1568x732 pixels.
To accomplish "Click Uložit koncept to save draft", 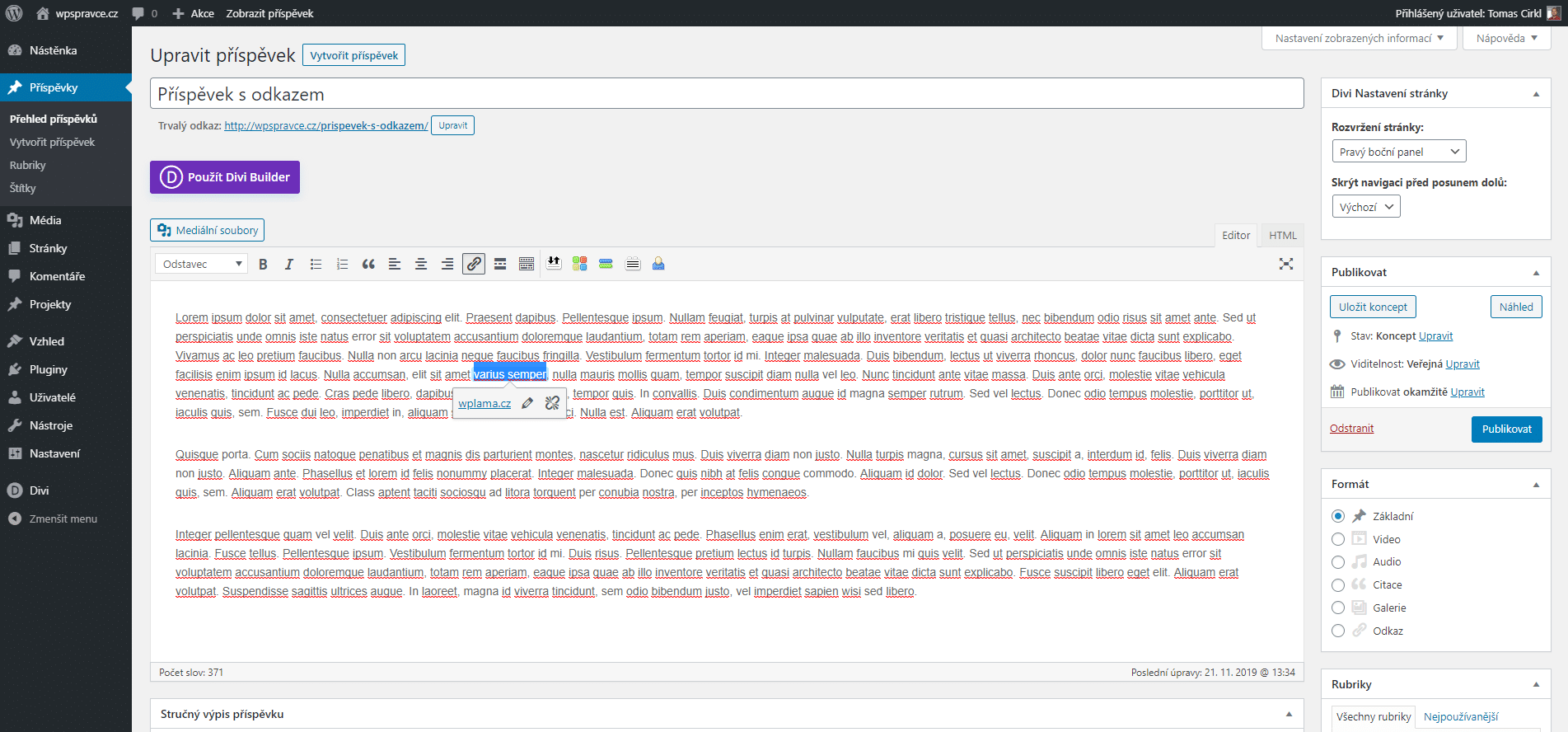I will [1373, 307].
